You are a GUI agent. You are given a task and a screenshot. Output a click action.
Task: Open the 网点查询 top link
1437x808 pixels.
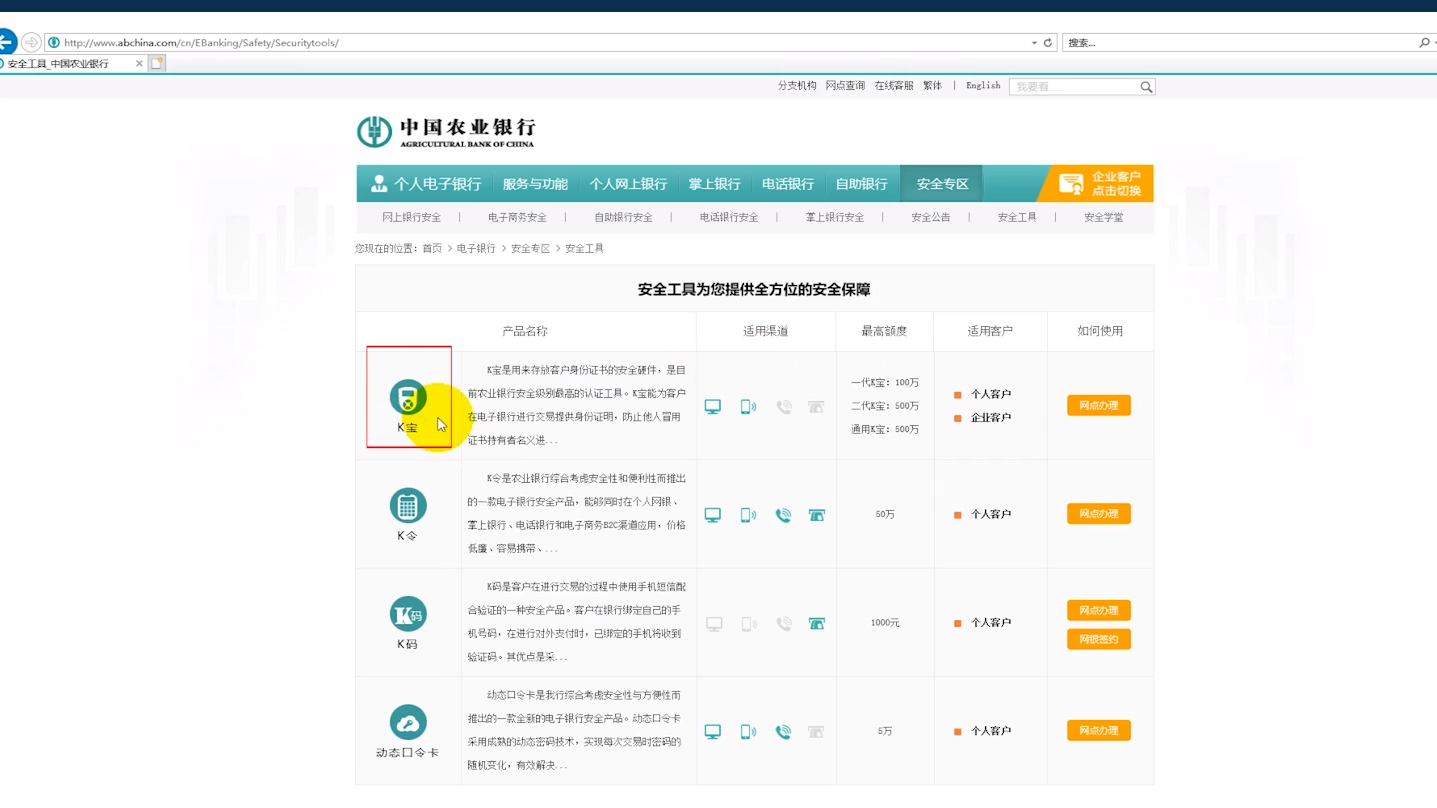(x=845, y=86)
